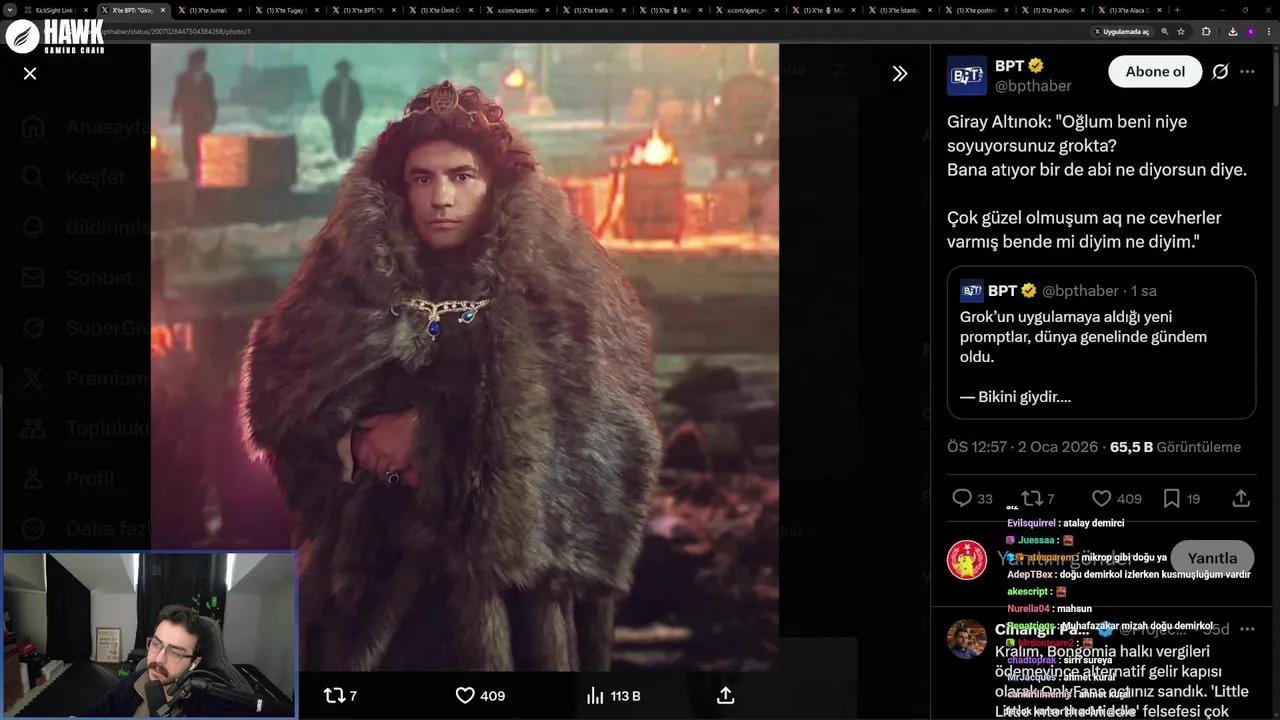Open the quoted BPT post about Grok
Viewport: 1280px width, 720px height.
1101,342
